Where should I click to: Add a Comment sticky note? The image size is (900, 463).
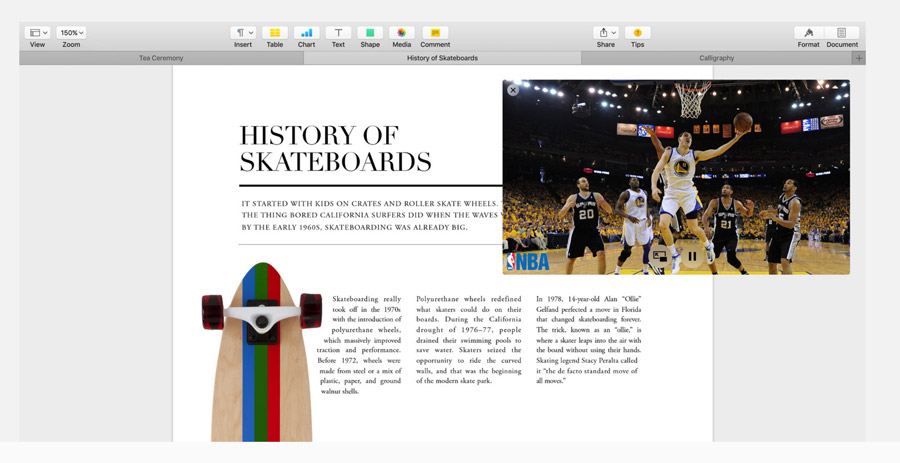coord(435,33)
